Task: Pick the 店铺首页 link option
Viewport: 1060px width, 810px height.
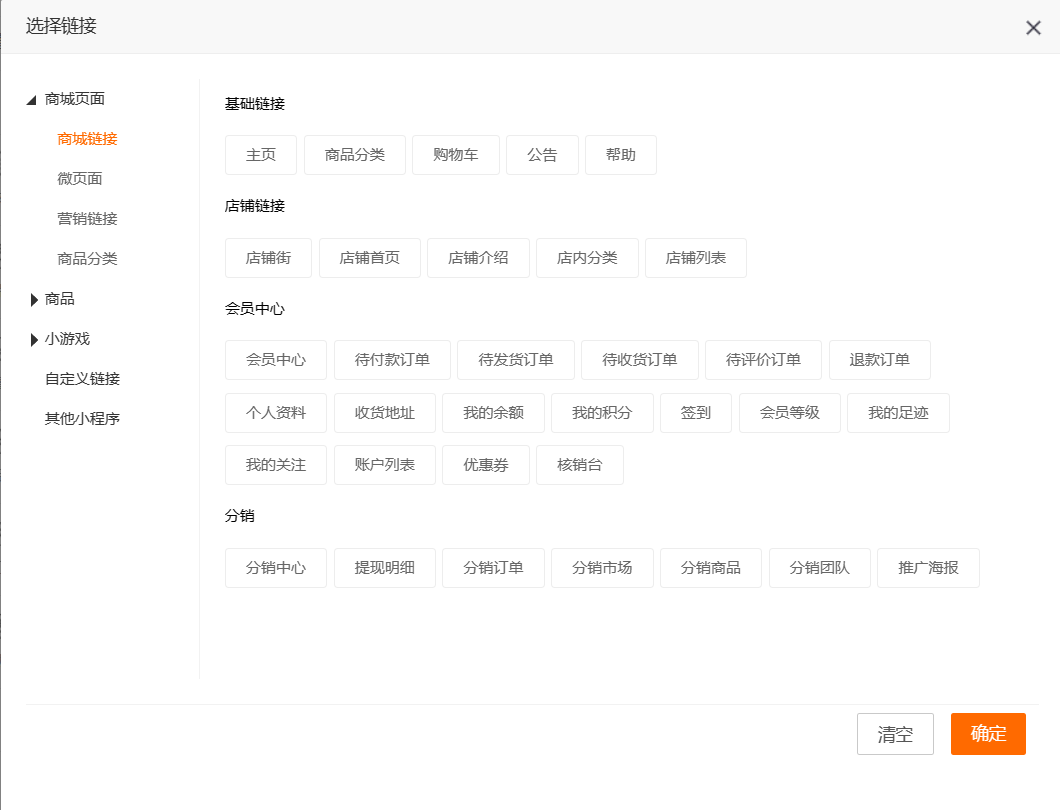Action: pos(369,258)
